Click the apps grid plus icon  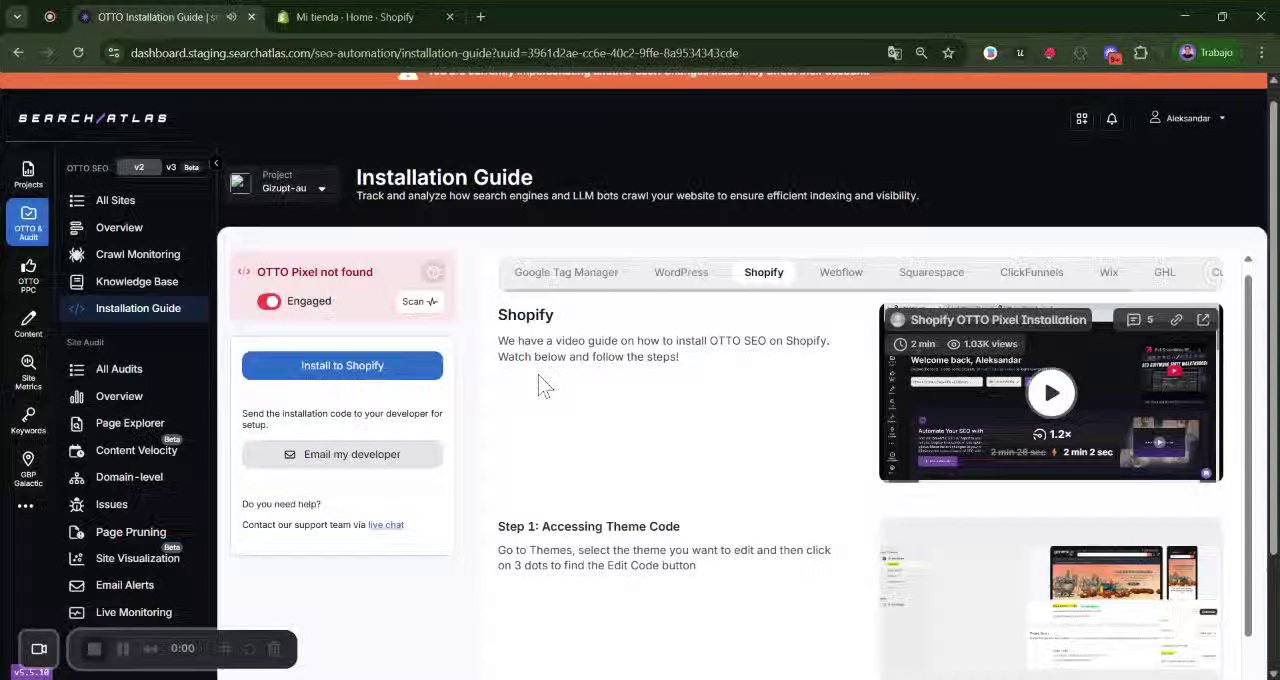[x=1081, y=118]
